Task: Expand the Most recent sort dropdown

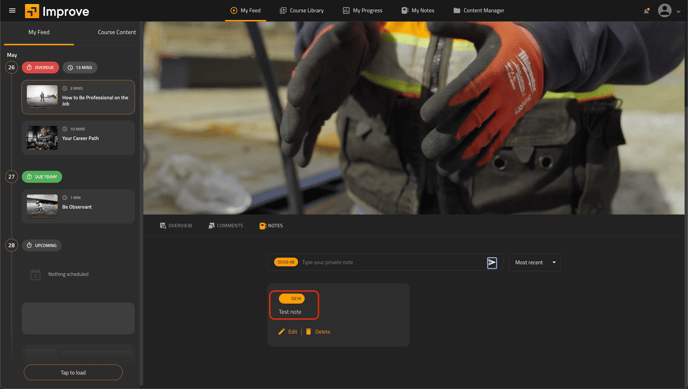Action: [534, 262]
